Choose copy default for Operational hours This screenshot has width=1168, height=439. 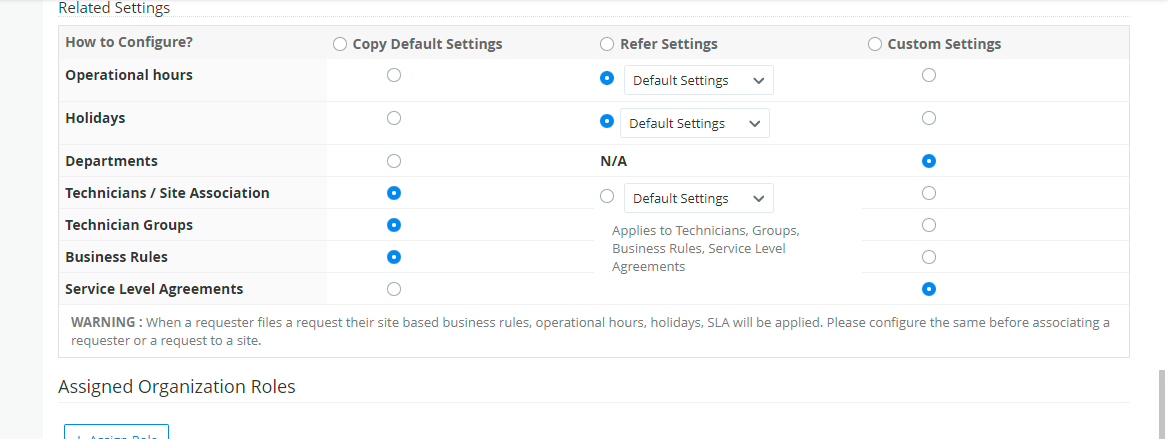point(394,75)
